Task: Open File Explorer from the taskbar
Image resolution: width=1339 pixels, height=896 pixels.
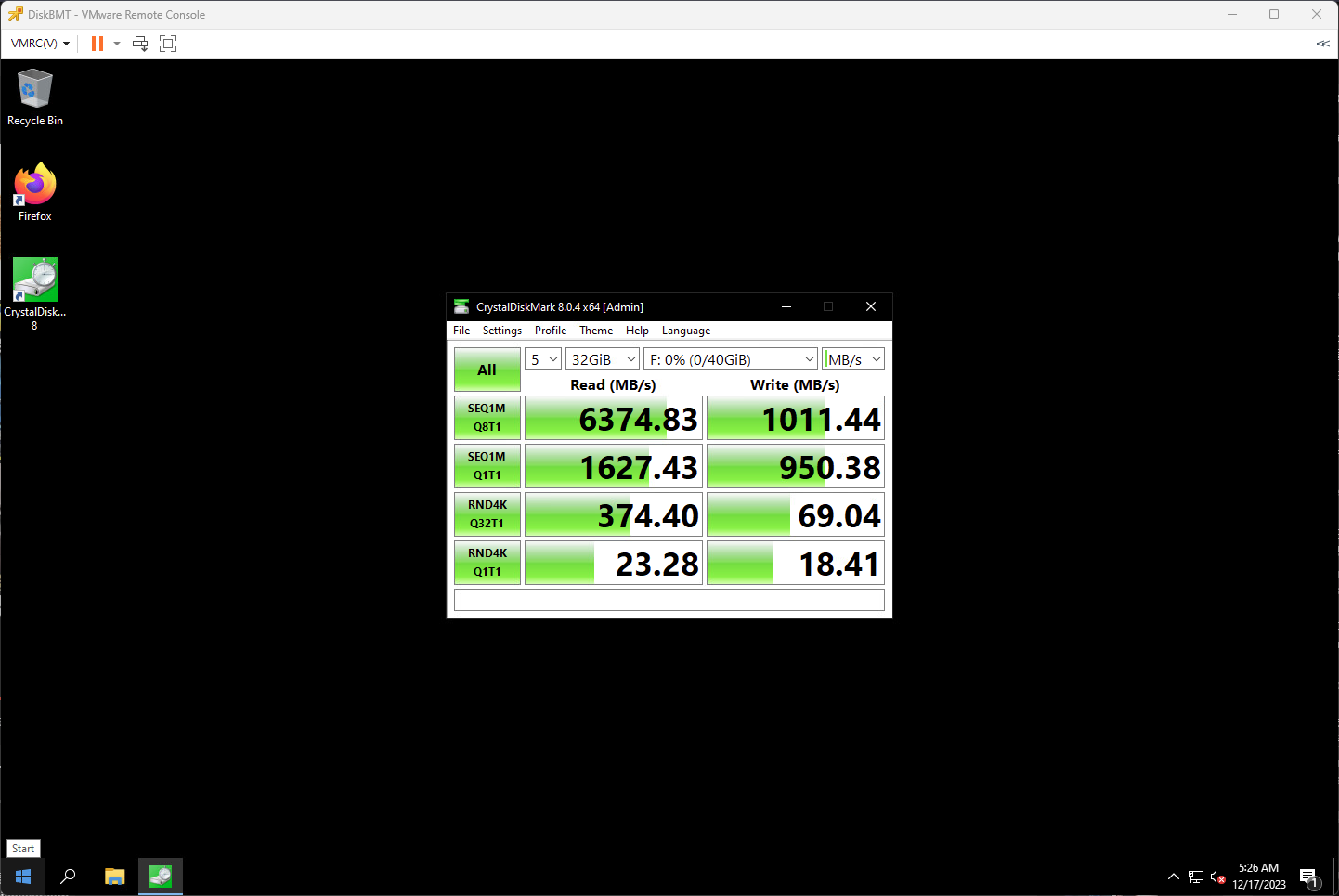Action: (x=114, y=876)
